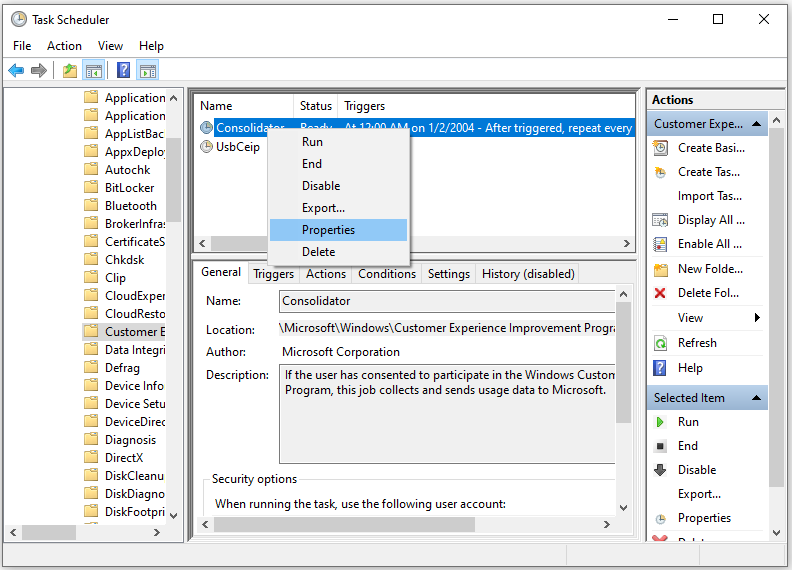The width and height of the screenshot is (792, 570).
Task: Open the View menu in menu bar
Action: [x=110, y=46]
